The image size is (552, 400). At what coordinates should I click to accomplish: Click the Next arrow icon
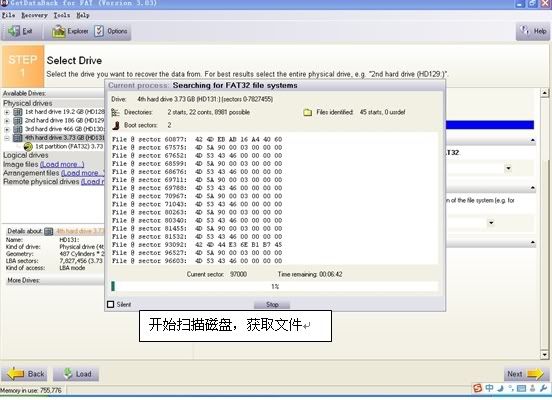tap(535, 374)
